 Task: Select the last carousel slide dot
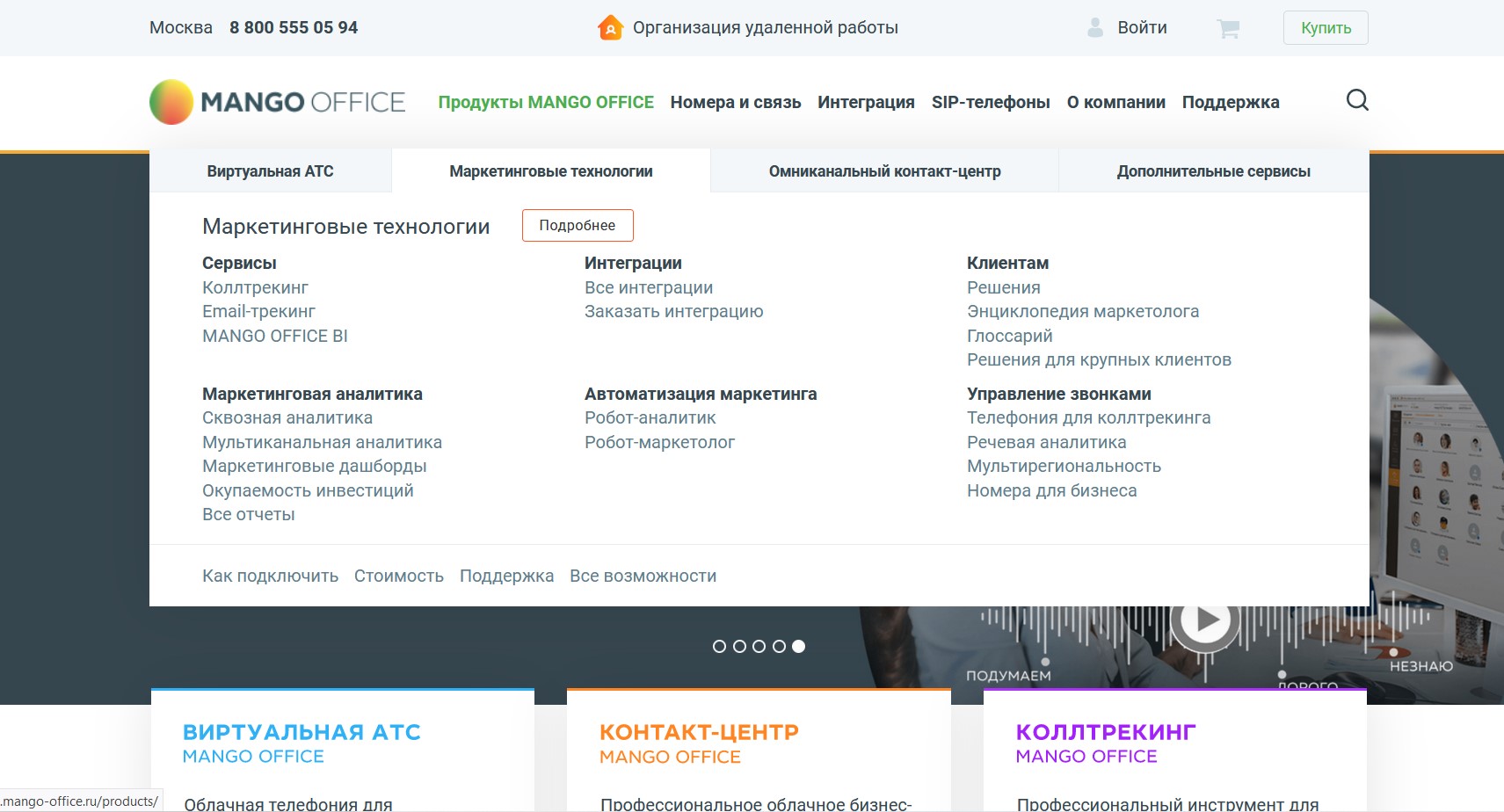click(x=798, y=647)
